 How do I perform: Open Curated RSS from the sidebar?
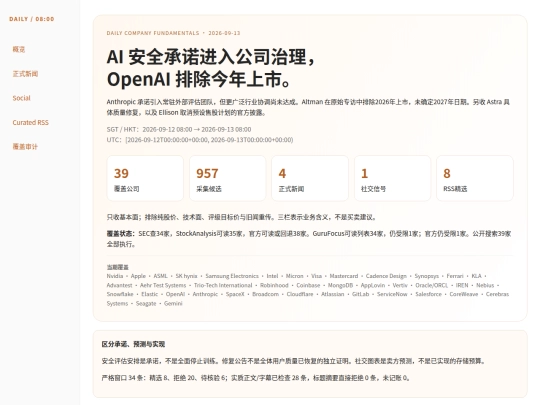tap(30, 123)
